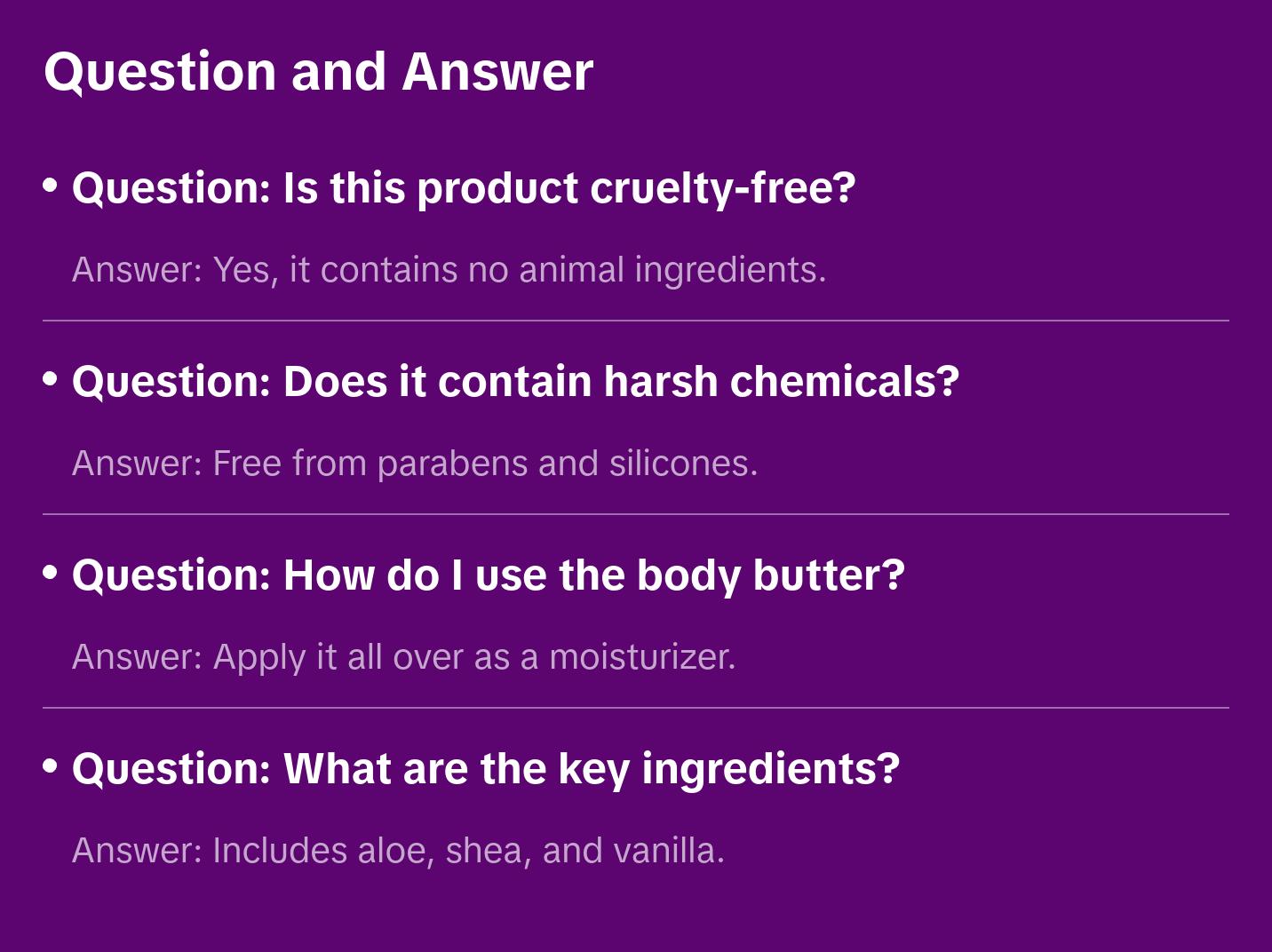Click the bullet beside the cruelty-free question
The image size is (1272, 952).
tap(51, 186)
